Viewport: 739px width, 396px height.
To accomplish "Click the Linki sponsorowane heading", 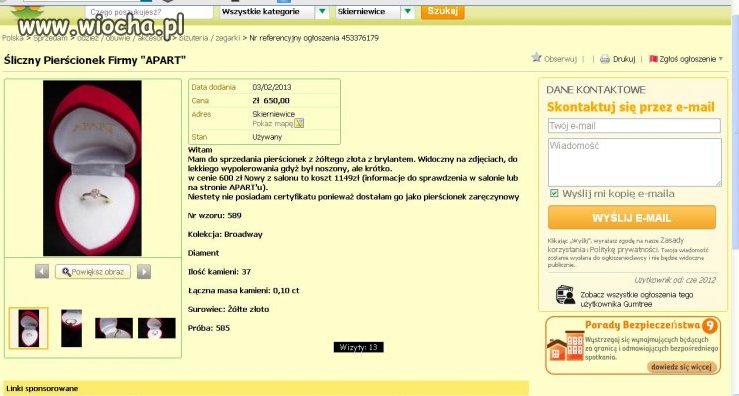I will point(42,389).
